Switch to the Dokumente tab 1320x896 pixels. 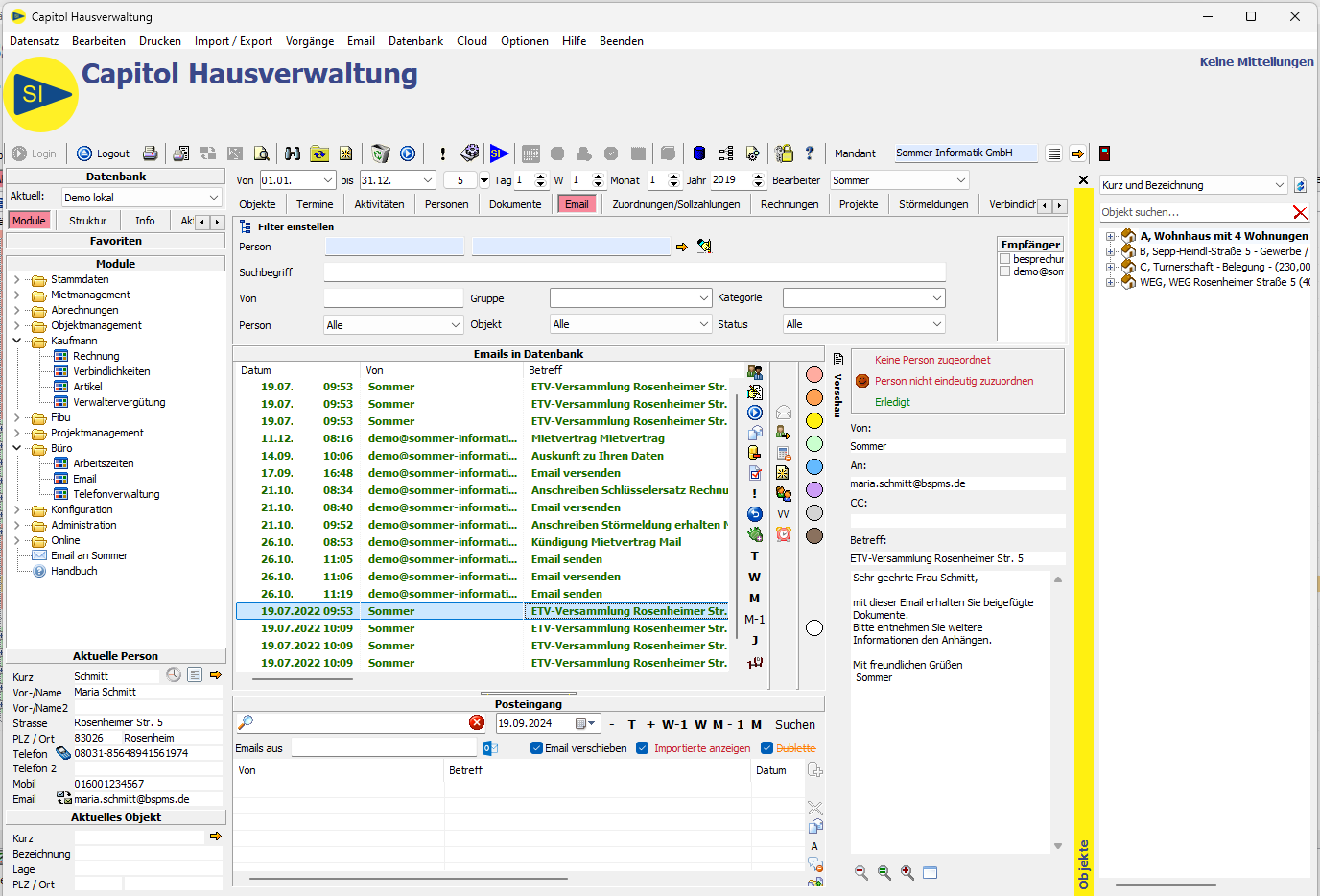(515, 204)
